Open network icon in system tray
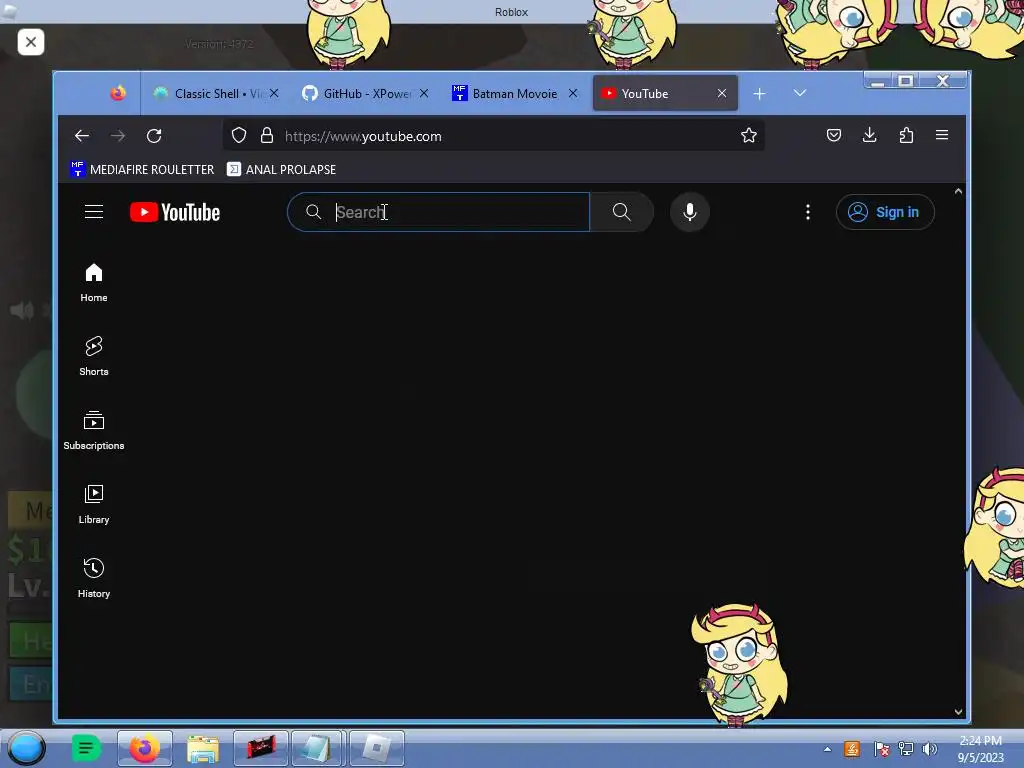 point(905,749)
